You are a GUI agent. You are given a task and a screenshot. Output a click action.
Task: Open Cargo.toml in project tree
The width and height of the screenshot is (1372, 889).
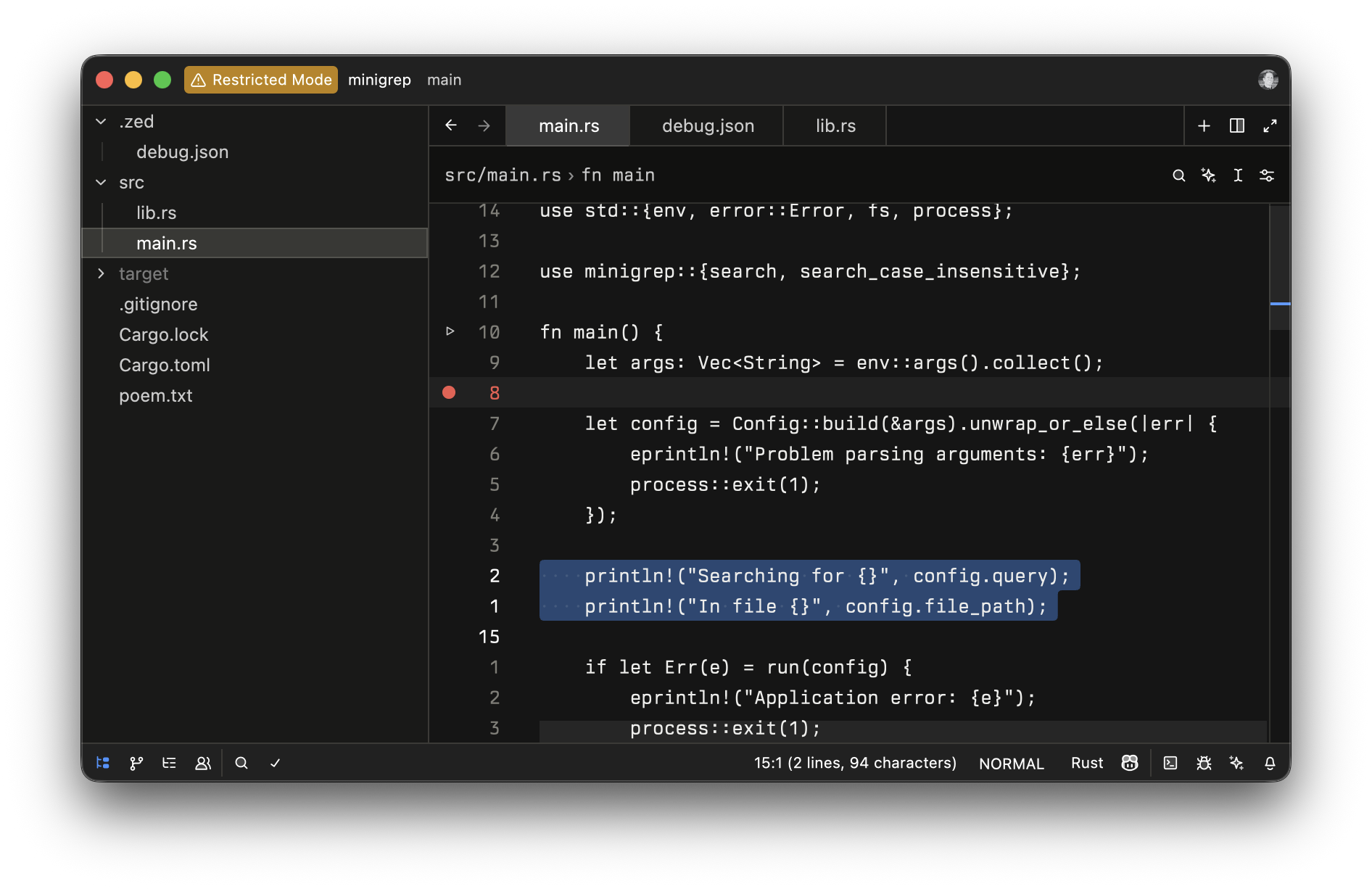pyautogui.click(x=255, y=365)
